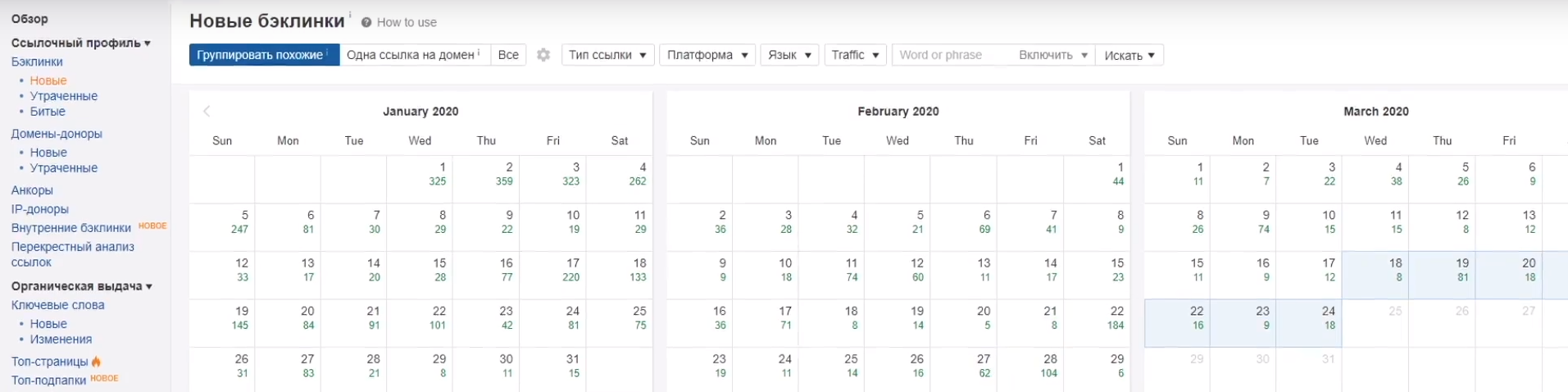Click the fire icon beside Топ-страницы
The height and width of the screenshot is (392, 1568).
pyautogui.click(x=97, y=362)
